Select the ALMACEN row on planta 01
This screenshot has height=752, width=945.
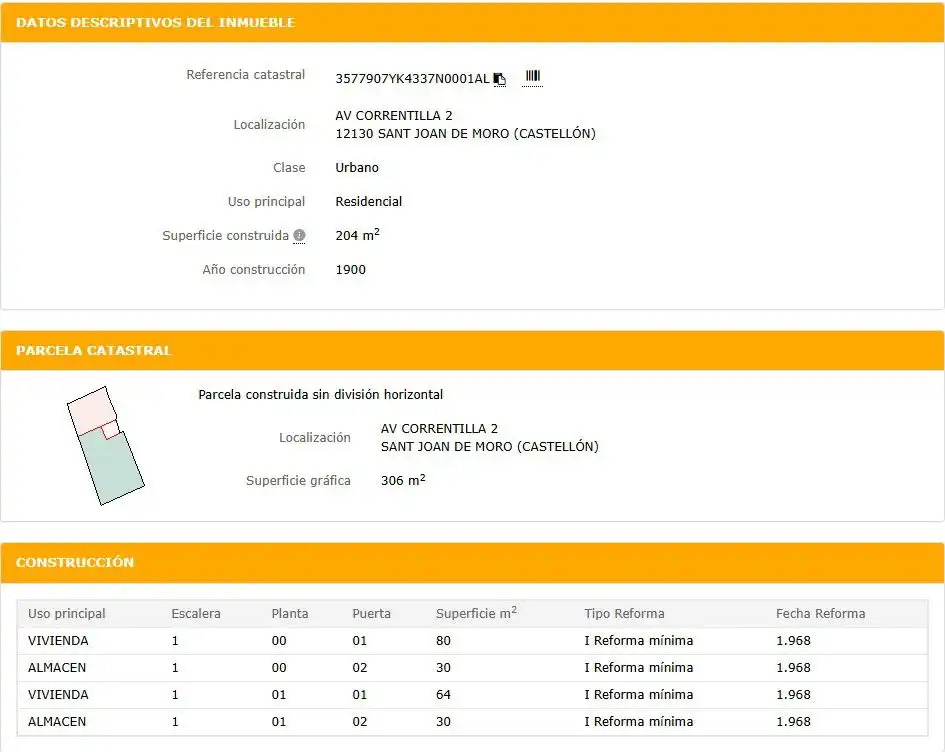coord(472,722)
